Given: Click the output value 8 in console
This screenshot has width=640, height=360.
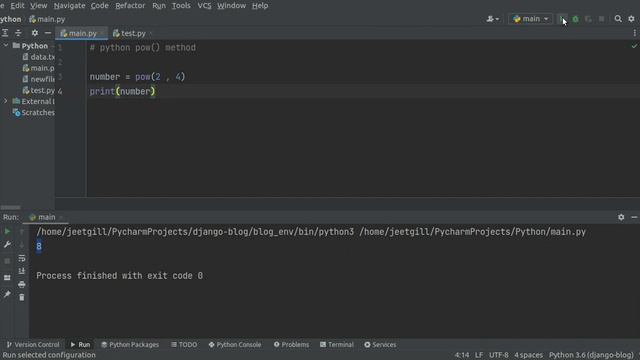Looking at the screenshot, I should pos(39,246).
